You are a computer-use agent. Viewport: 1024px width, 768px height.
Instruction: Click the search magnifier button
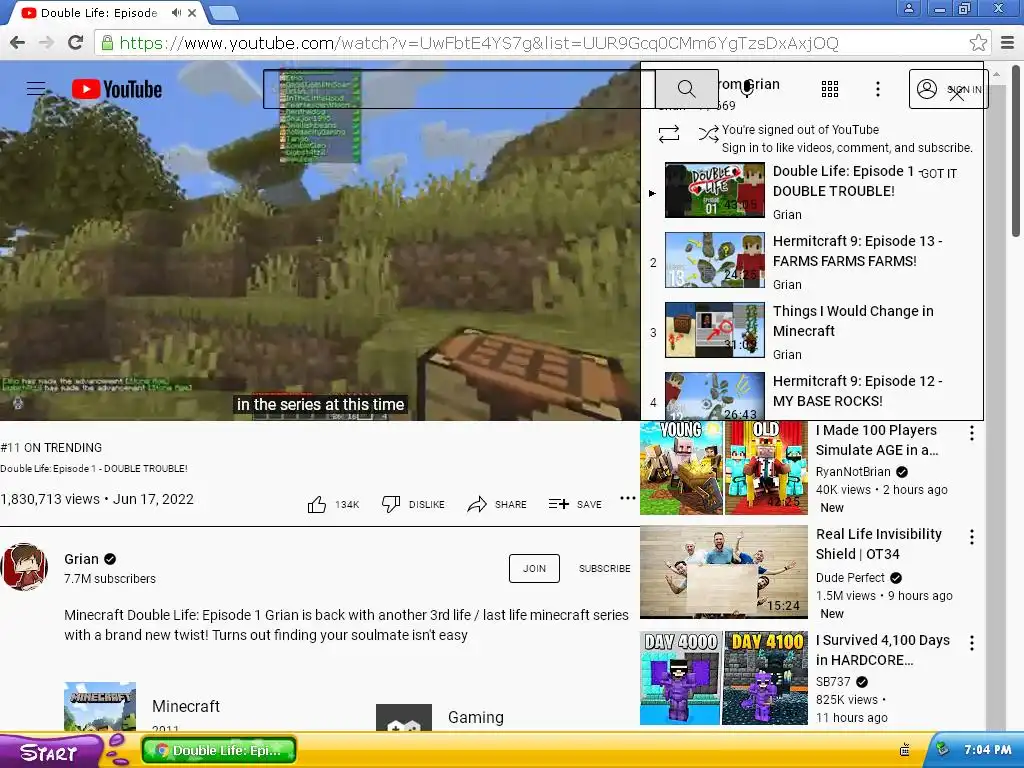click(686, 88)
